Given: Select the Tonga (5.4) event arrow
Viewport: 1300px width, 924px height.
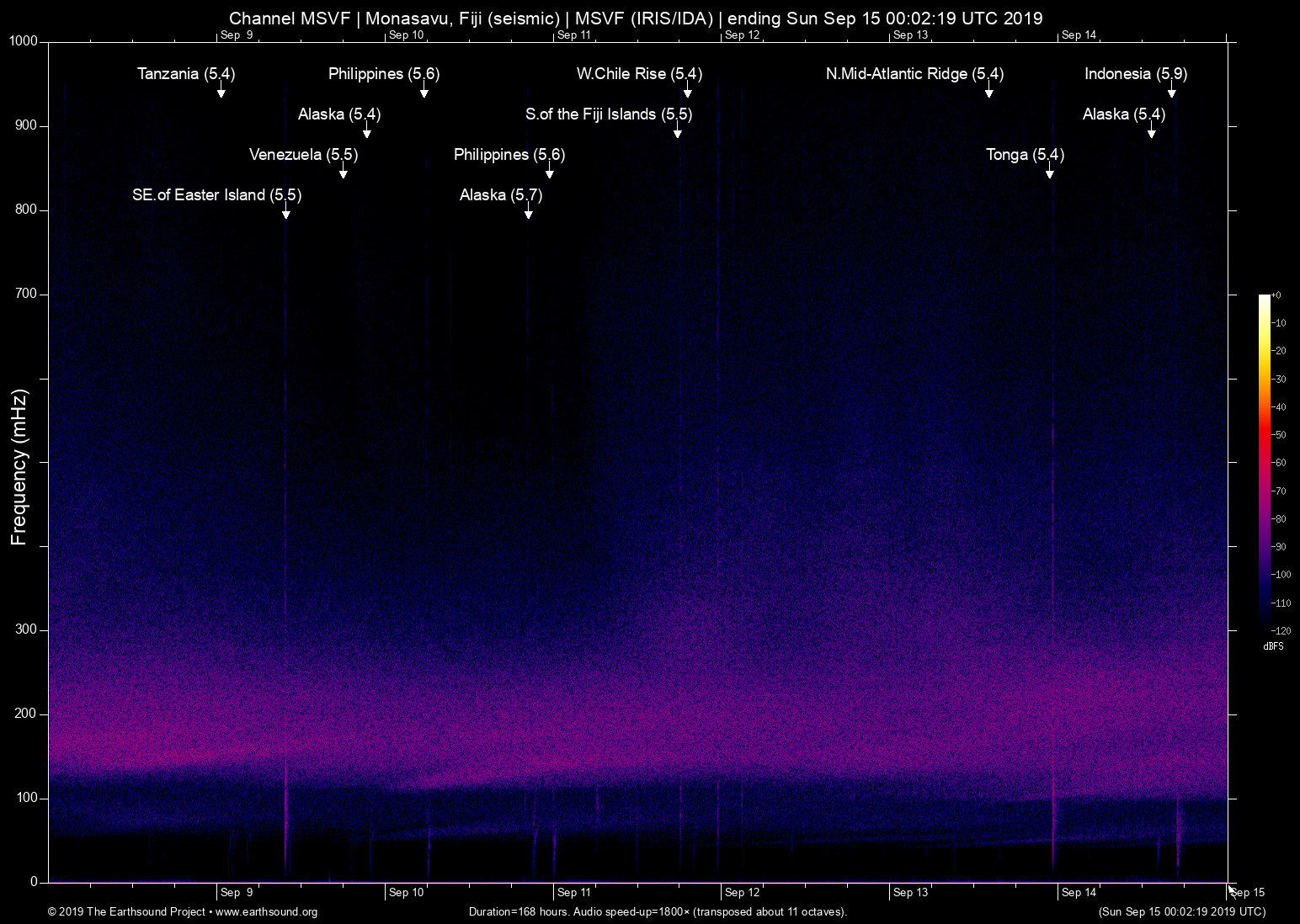Looking at the screenshot, I should pos(1050,173).
